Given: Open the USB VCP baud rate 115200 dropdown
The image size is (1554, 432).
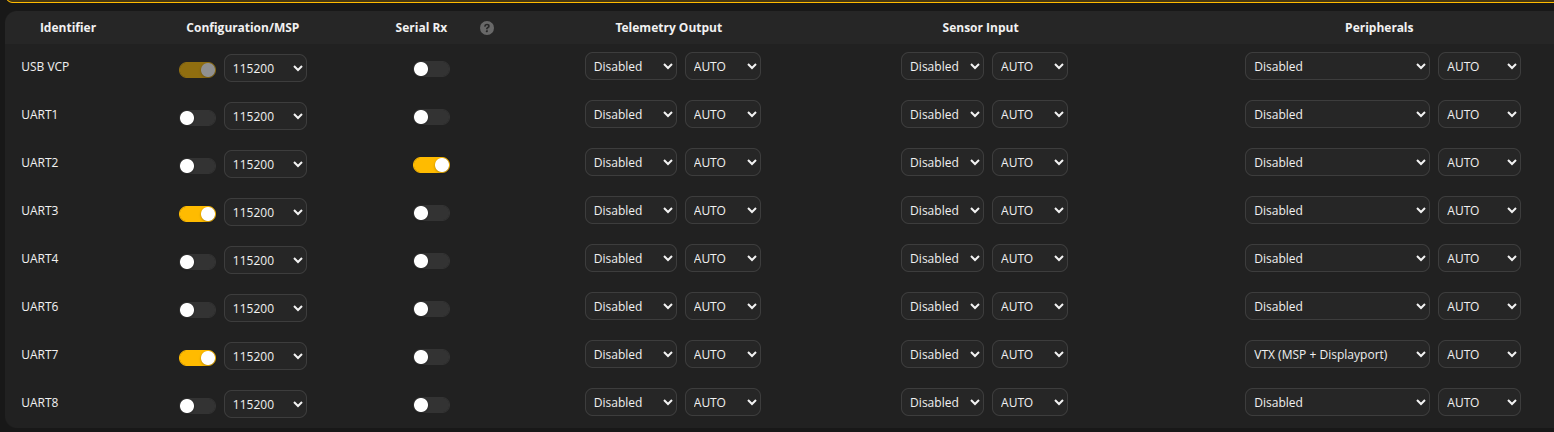Looking at the screenshot, I should [x=265, y=66].
